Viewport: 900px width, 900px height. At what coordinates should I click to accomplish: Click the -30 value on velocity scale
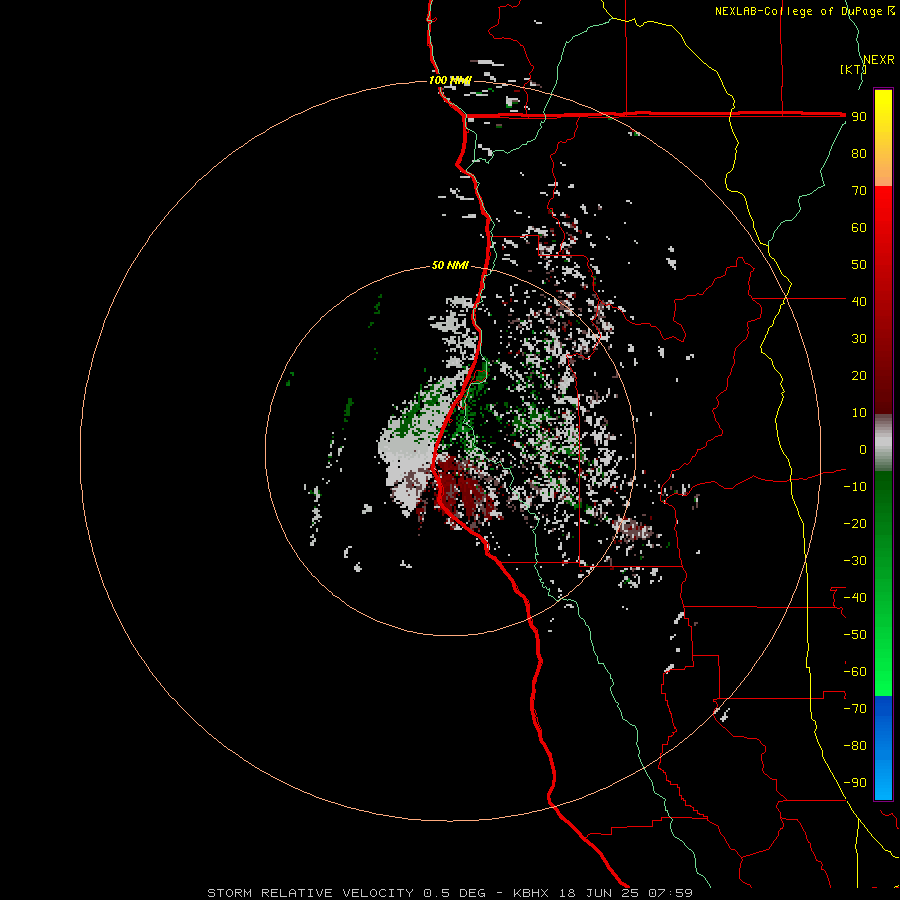point(855,561)
